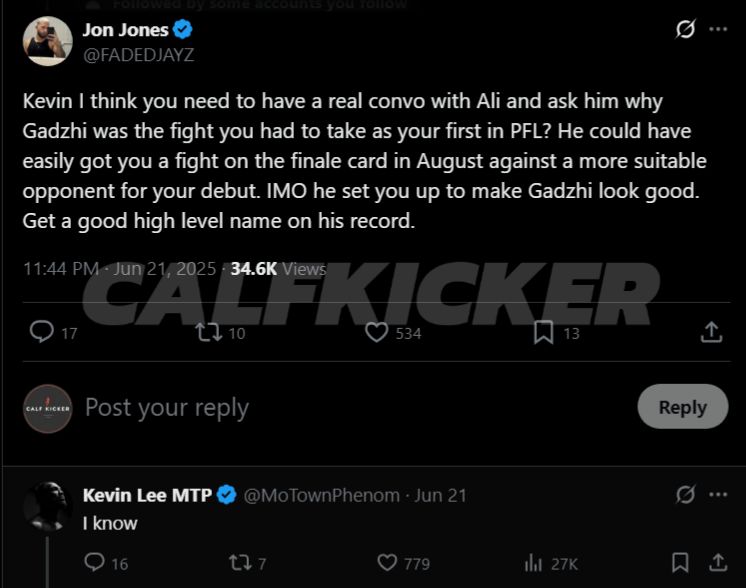Open more options on Kevin Lee's reply

tap(718, 494)
